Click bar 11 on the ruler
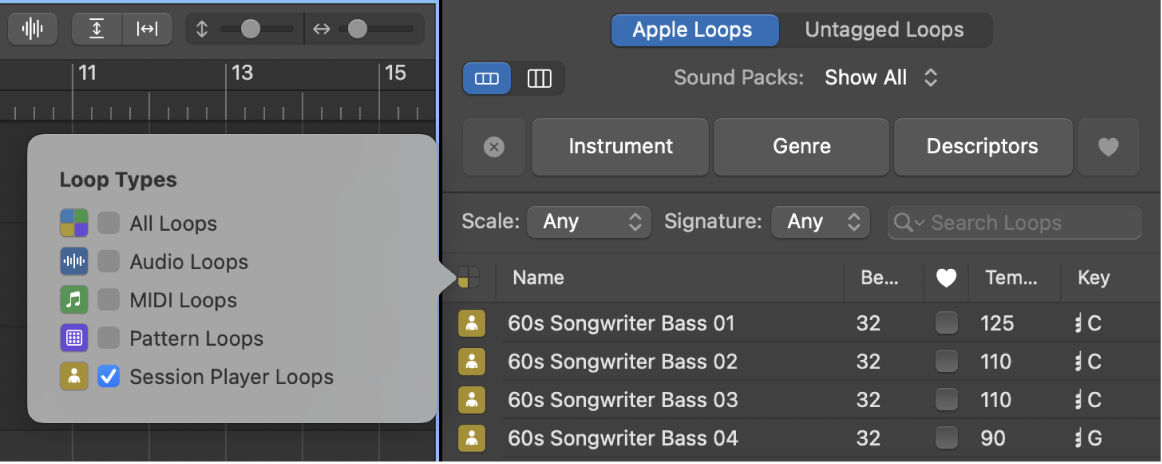The image size is (1162, 464). point(87,73)
